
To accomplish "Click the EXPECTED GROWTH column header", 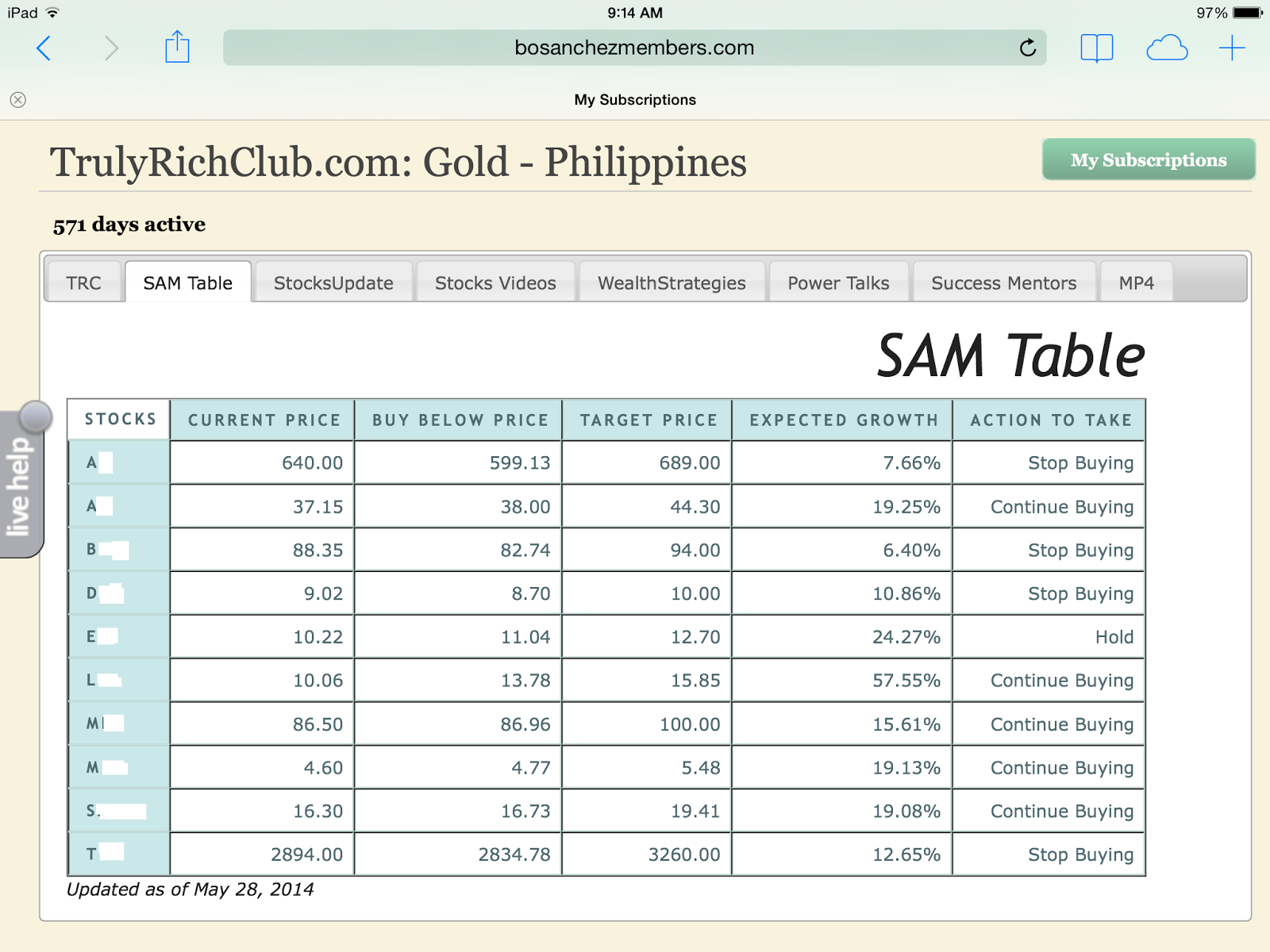I will pyautogui.click(x=843, y=420).
